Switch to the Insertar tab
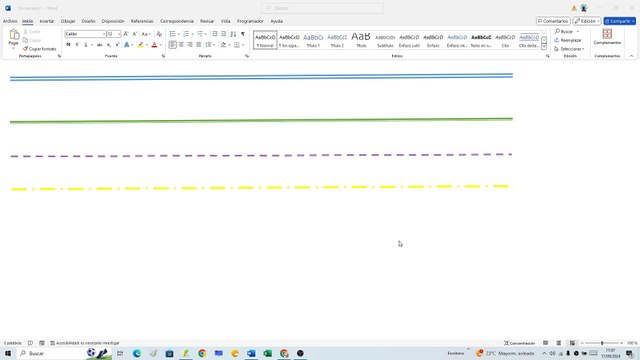This screenshot has width=640, height=360. [47, 21]
